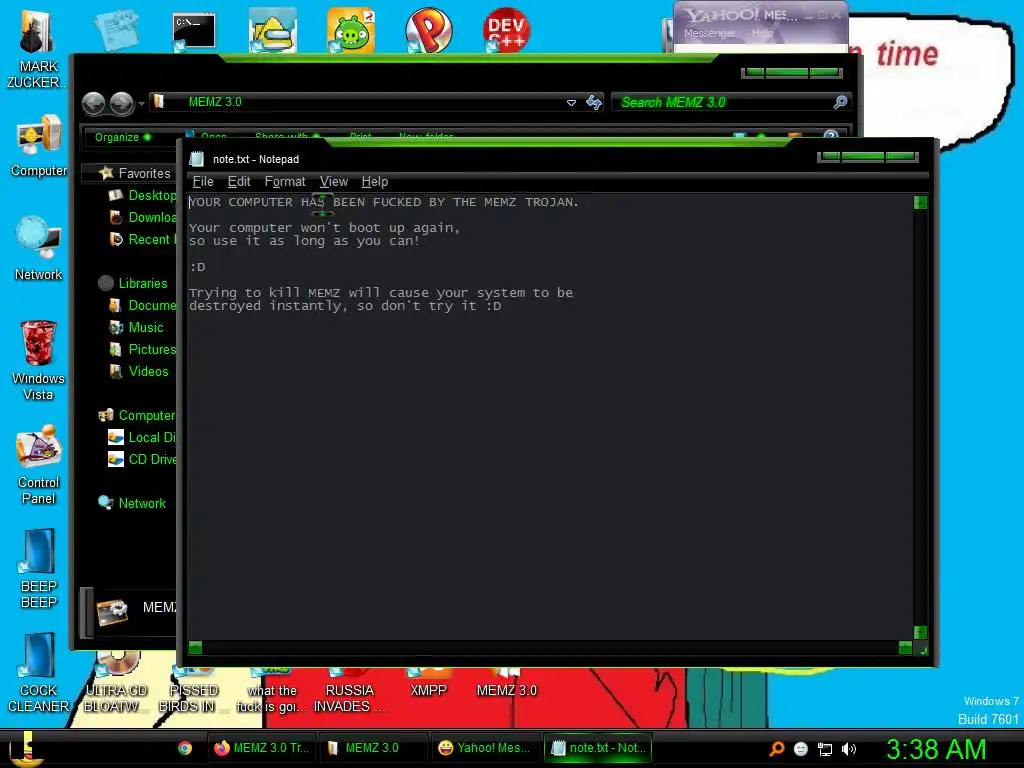This screenshot has width=1024, height=768.
Task: Select Recent Places under Favorites
Action: click(144, 240)
